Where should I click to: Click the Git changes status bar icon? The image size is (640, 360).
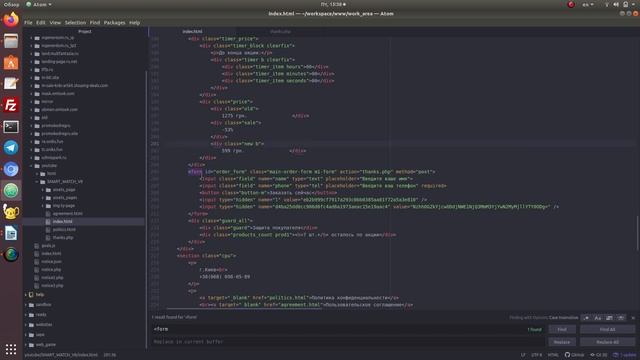tap(598, 355)
